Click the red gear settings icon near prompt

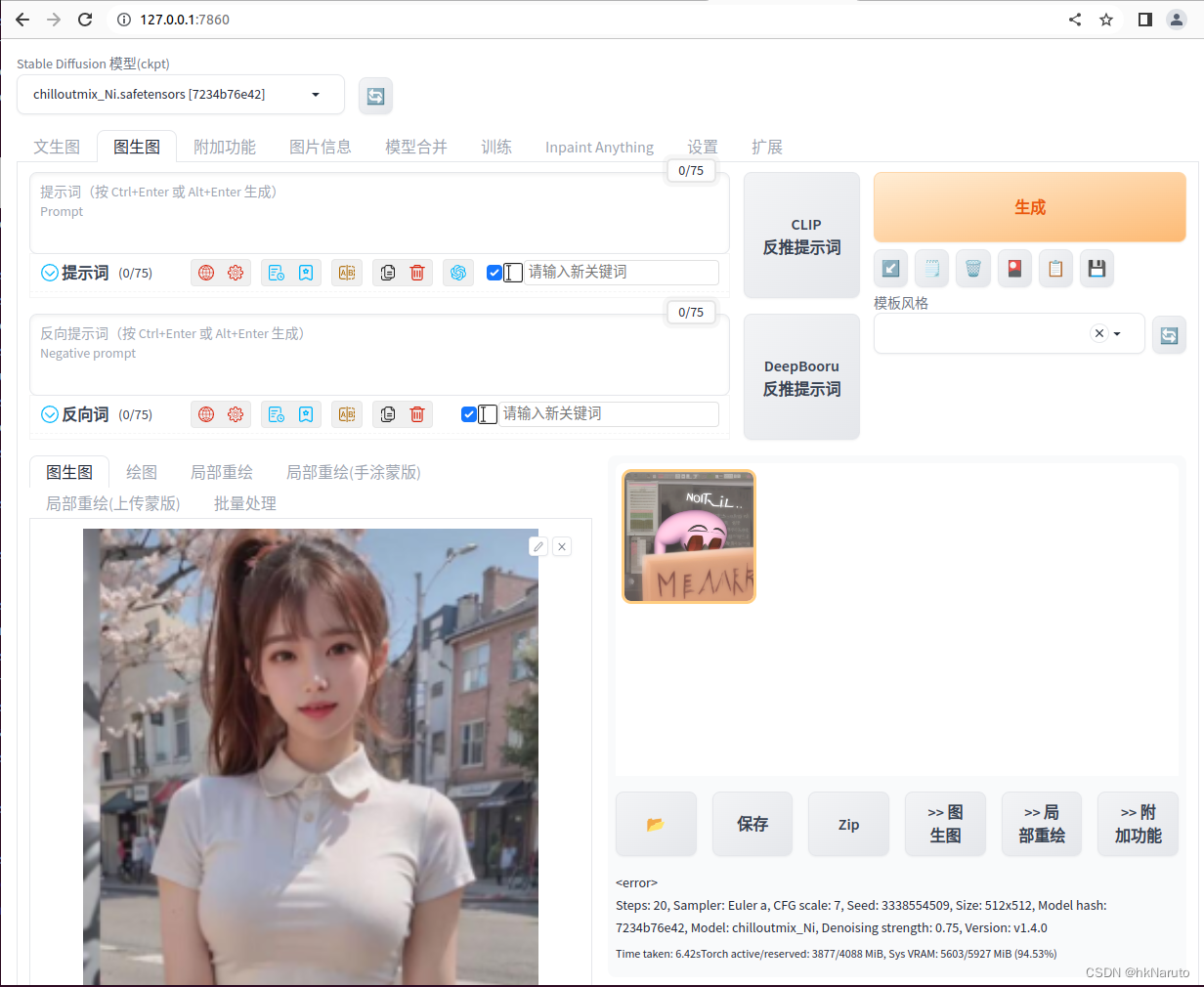click(x=235, y=273)
